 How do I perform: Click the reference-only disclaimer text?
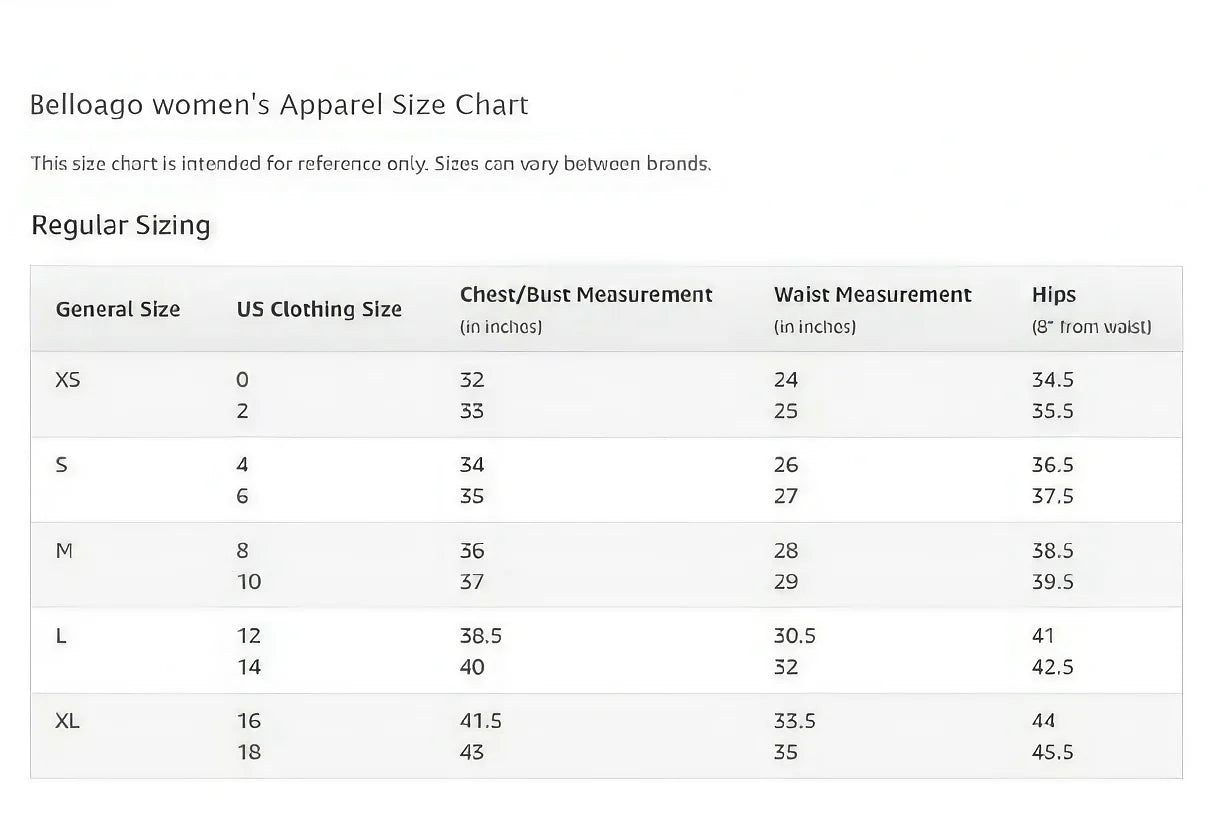371,163
